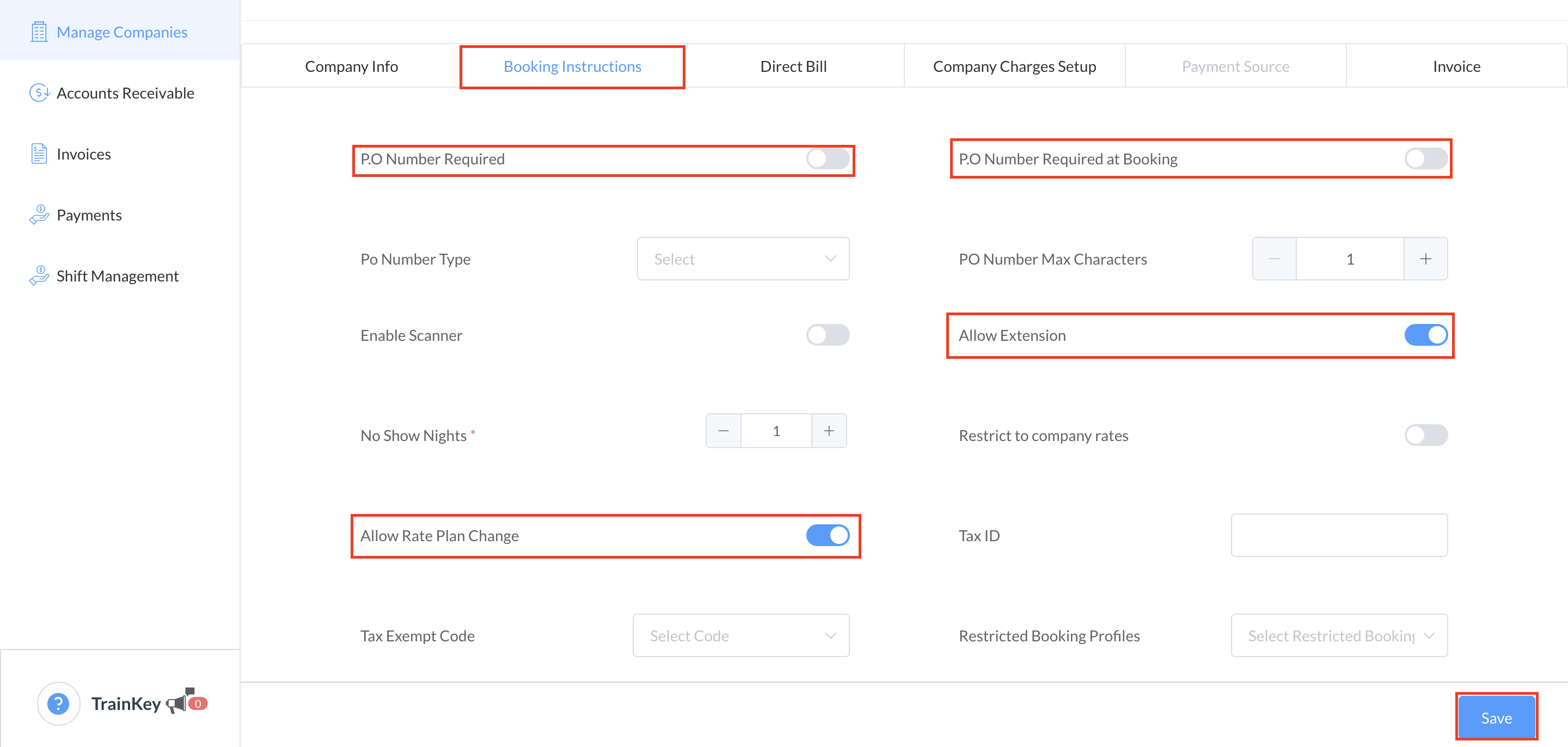Switch to the Direct Bill tab
Screen dimensions: 1568x747
point(793,66)
